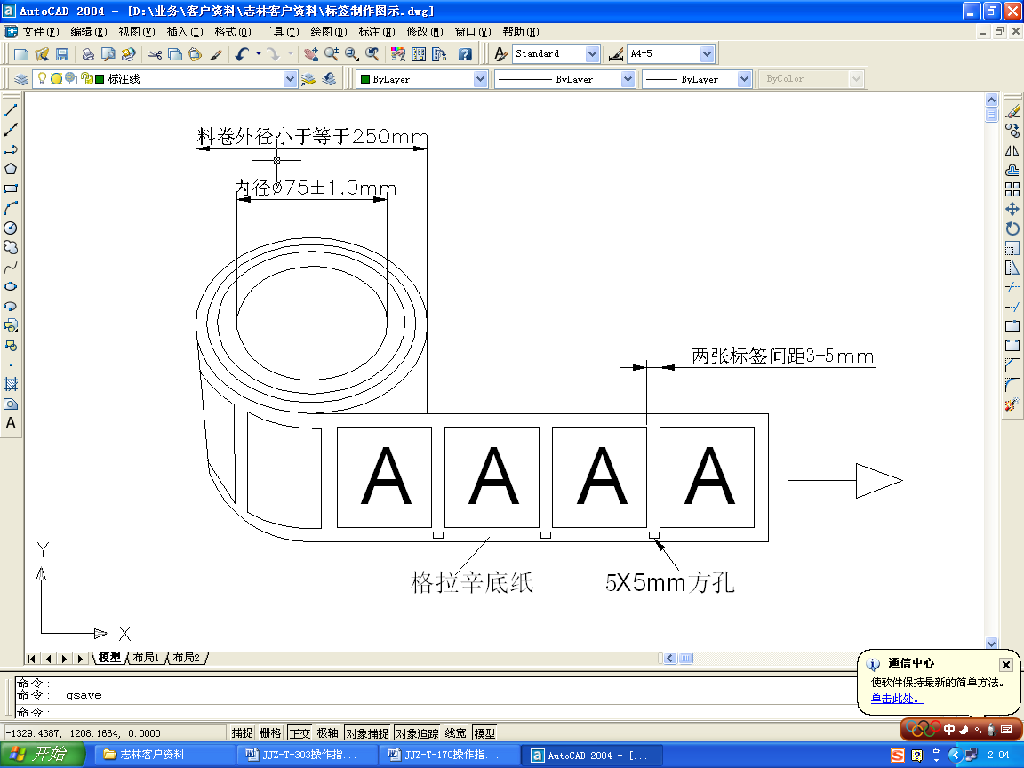Toggle 对象捕捉 (Object Snap) in the status bar
The height and width of the screenshot is (768, 1024).
(x=367, y=733)
